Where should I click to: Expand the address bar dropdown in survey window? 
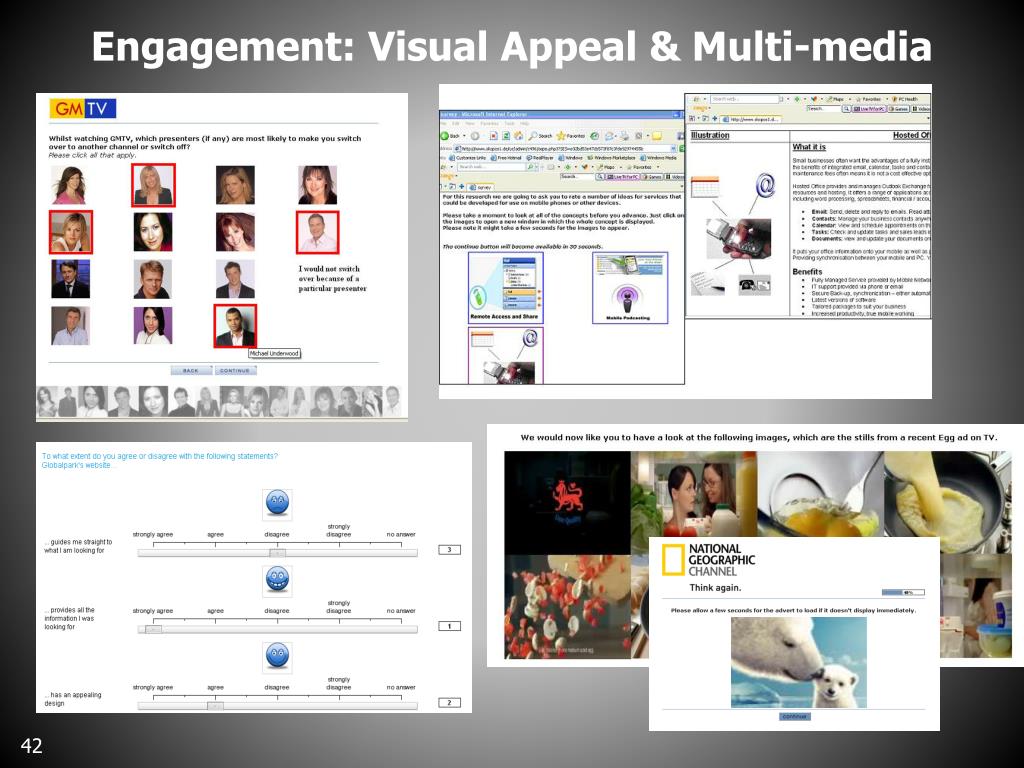(x=673, y=149)
